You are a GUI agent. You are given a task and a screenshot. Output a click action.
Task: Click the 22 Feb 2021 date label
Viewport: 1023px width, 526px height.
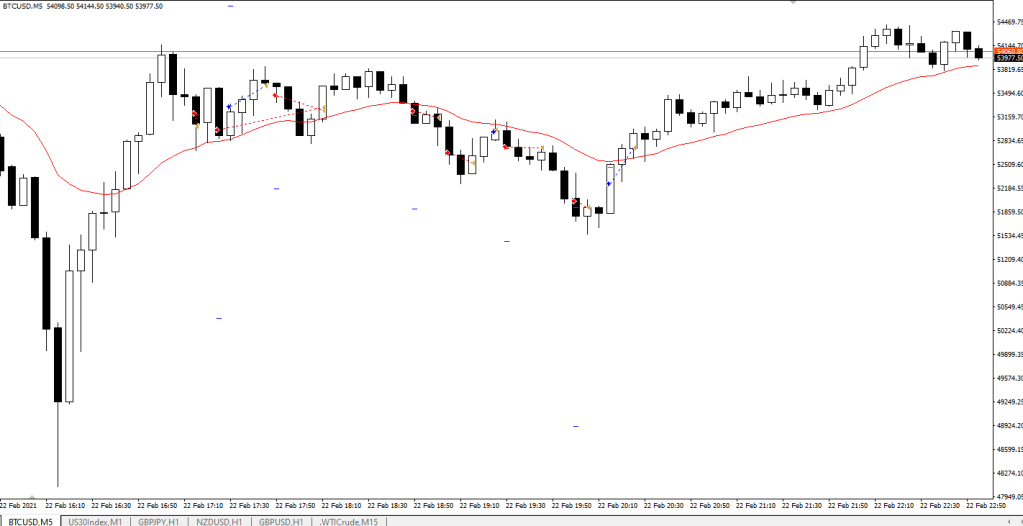click(20, 506)
